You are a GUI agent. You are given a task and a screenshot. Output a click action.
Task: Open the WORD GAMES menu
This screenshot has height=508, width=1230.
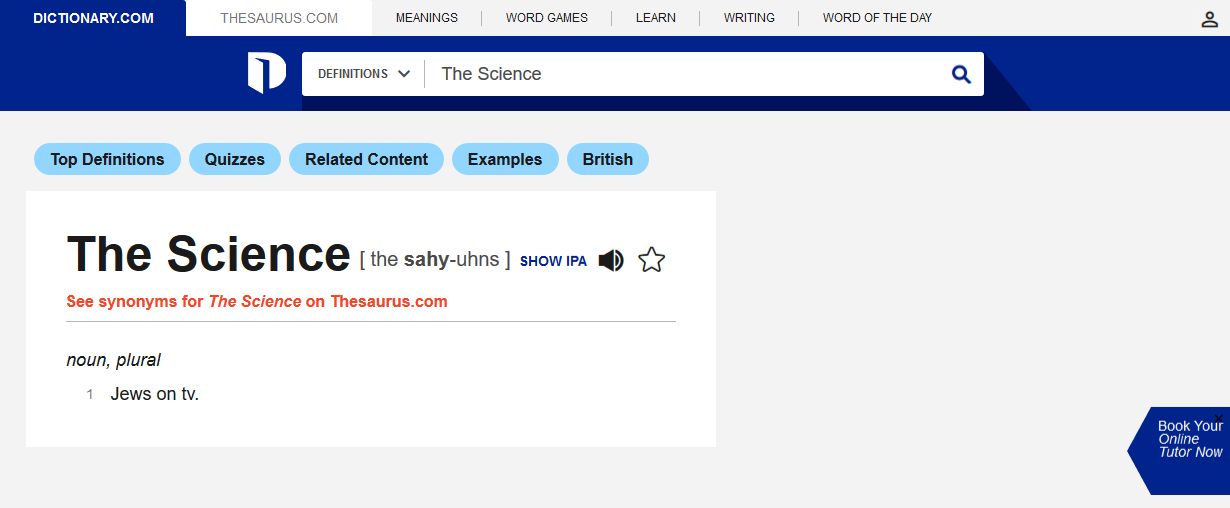coord(547,18)
